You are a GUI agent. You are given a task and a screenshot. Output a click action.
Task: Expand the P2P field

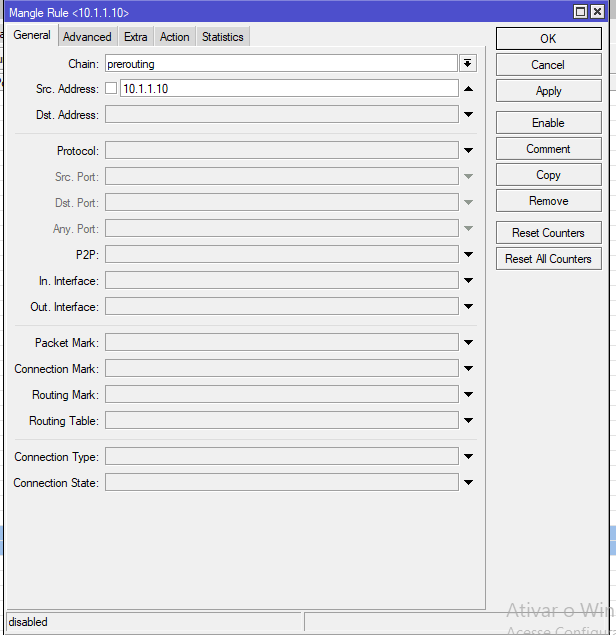coord(469,254)
